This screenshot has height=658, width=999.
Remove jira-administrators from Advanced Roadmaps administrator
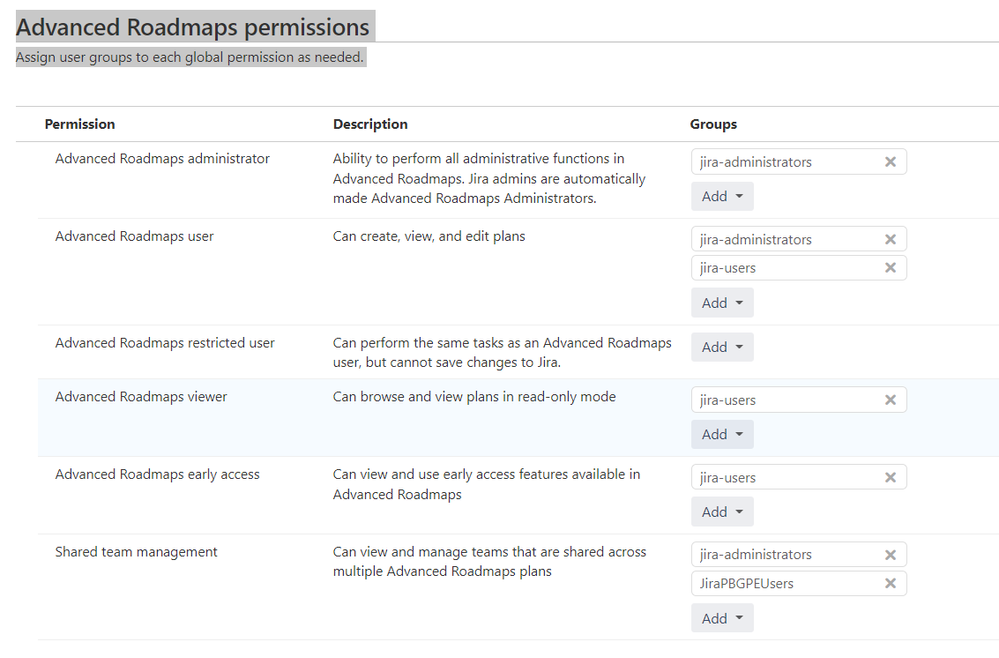point(890,162)
